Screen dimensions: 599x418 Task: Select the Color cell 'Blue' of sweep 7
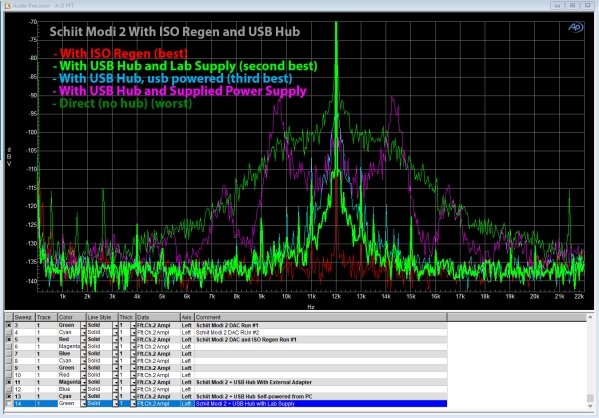[x=69, y=353]
